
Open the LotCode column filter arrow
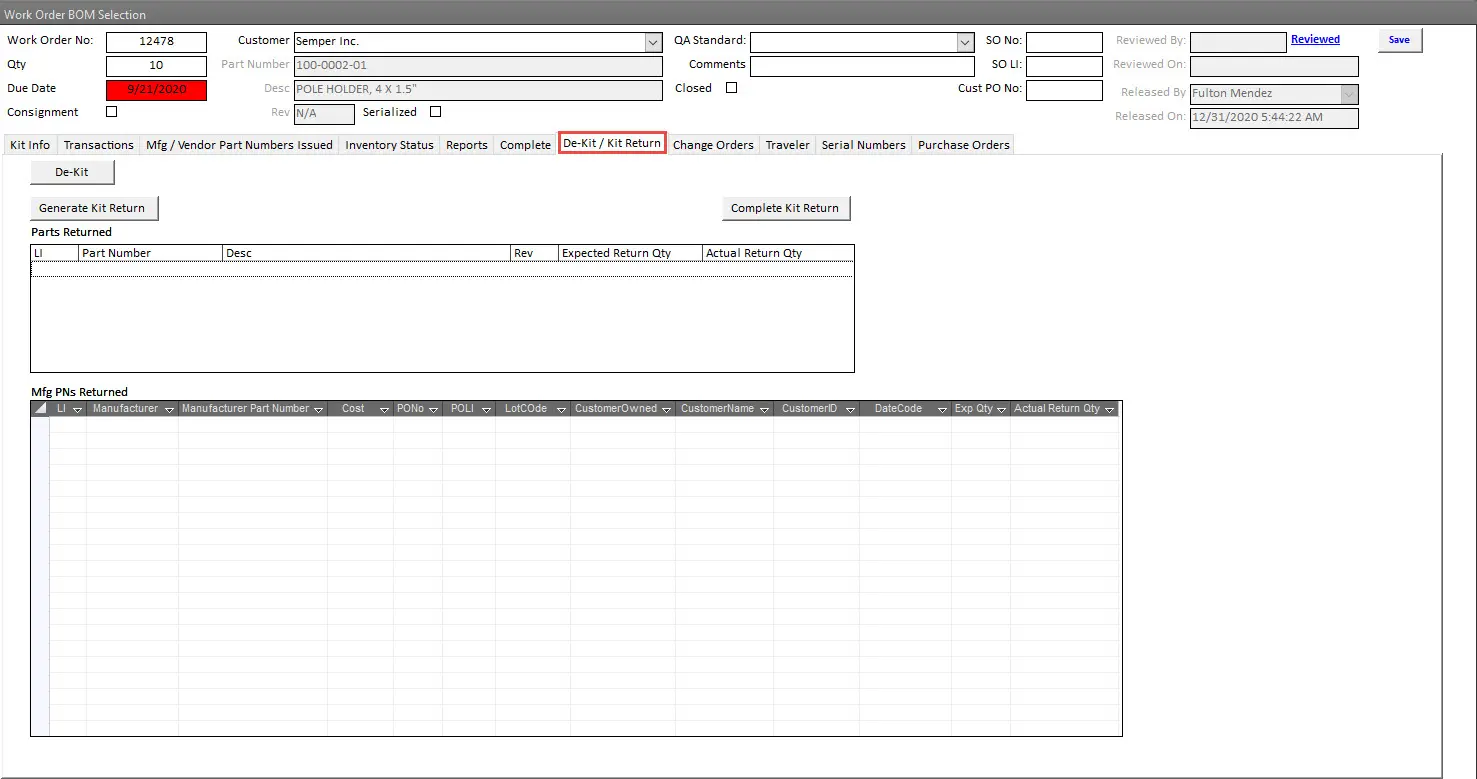[563, 410]
